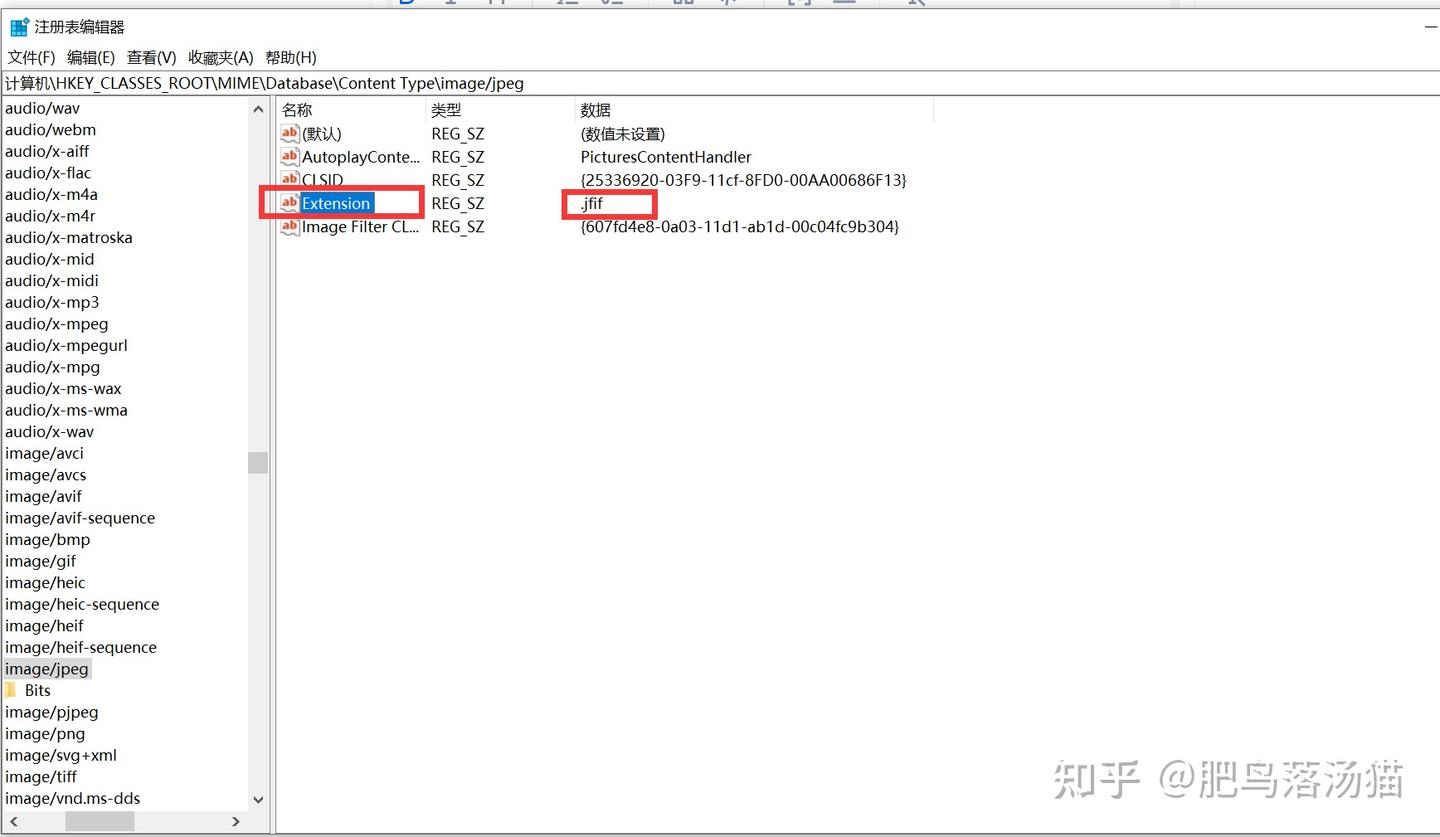Click the ab string icon next to Extension
The width and height of the screenshot is (1440, 837).
click(289, 203)
